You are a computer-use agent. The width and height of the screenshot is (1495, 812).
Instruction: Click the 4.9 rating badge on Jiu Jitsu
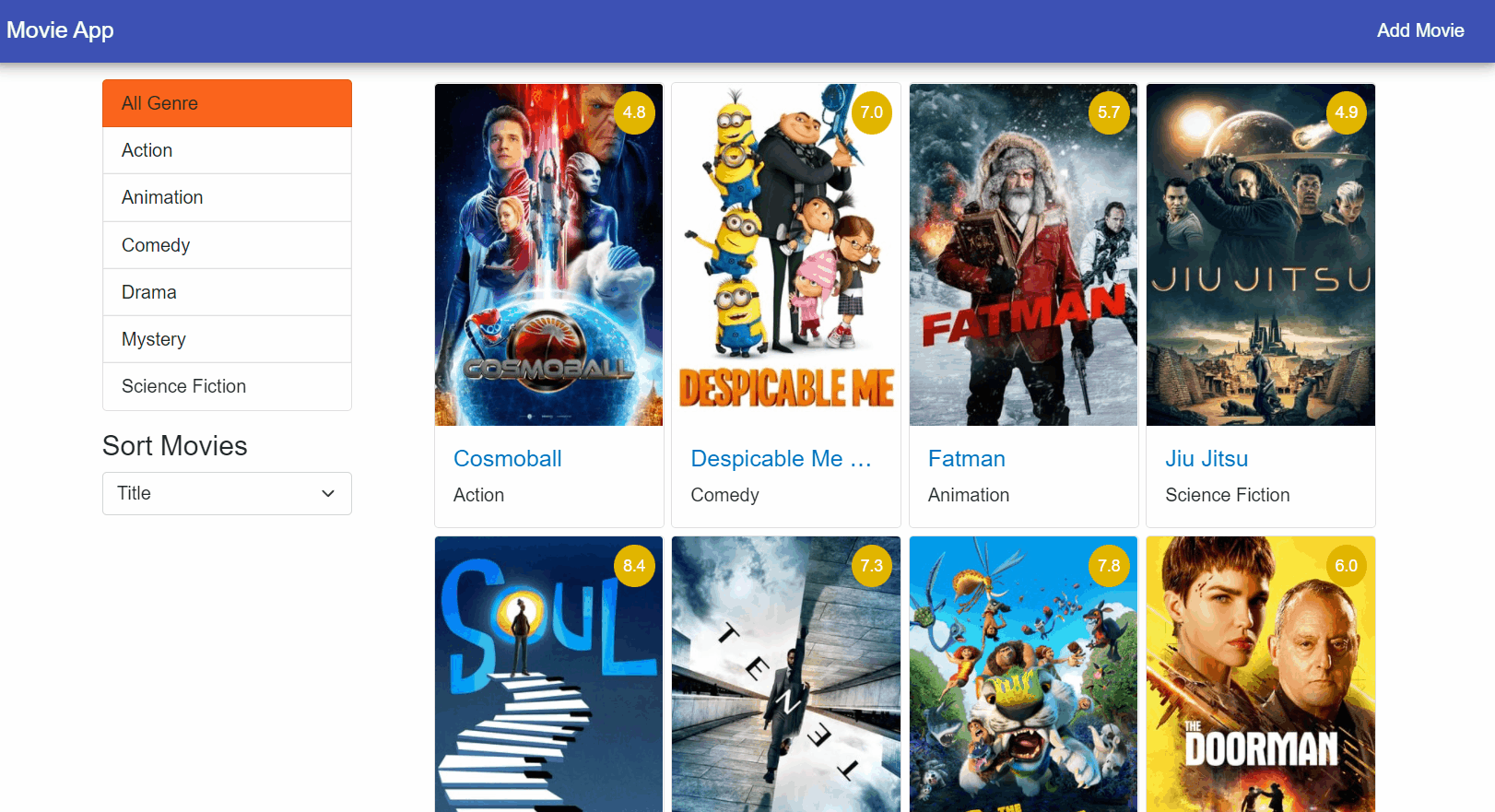click(x=1347, y=112)
